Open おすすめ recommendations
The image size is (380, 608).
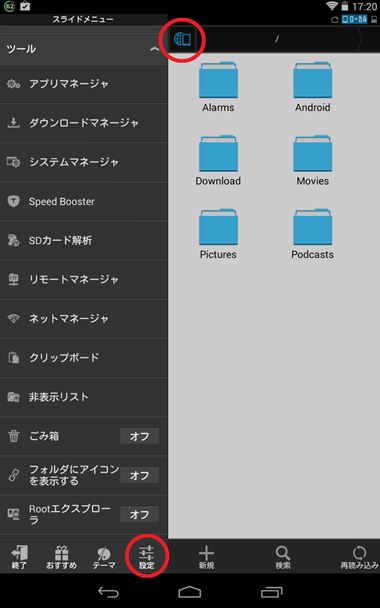tap(61, 557)
